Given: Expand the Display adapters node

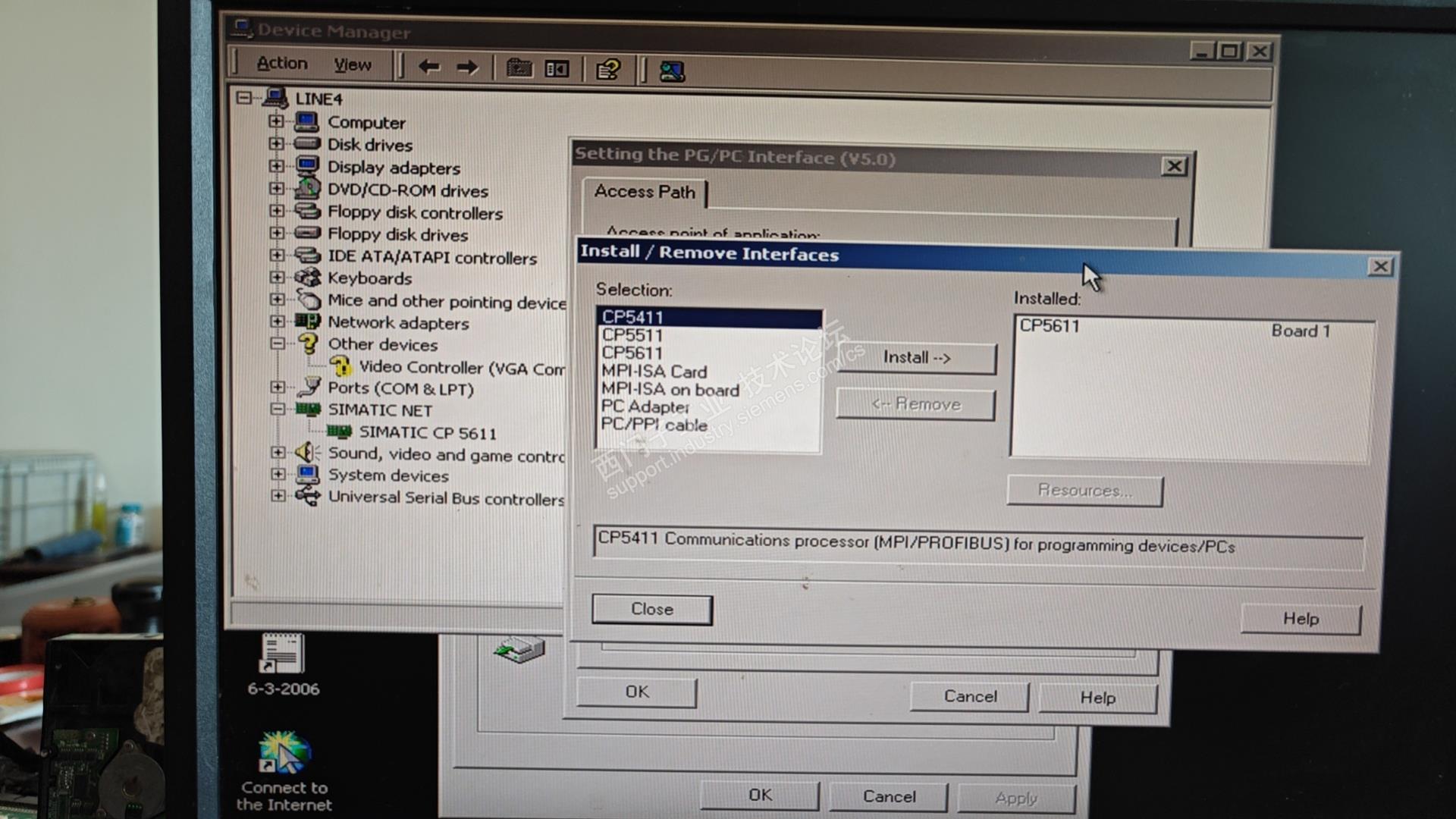Looking at the screenshot, I should click(x=276, y=166).
